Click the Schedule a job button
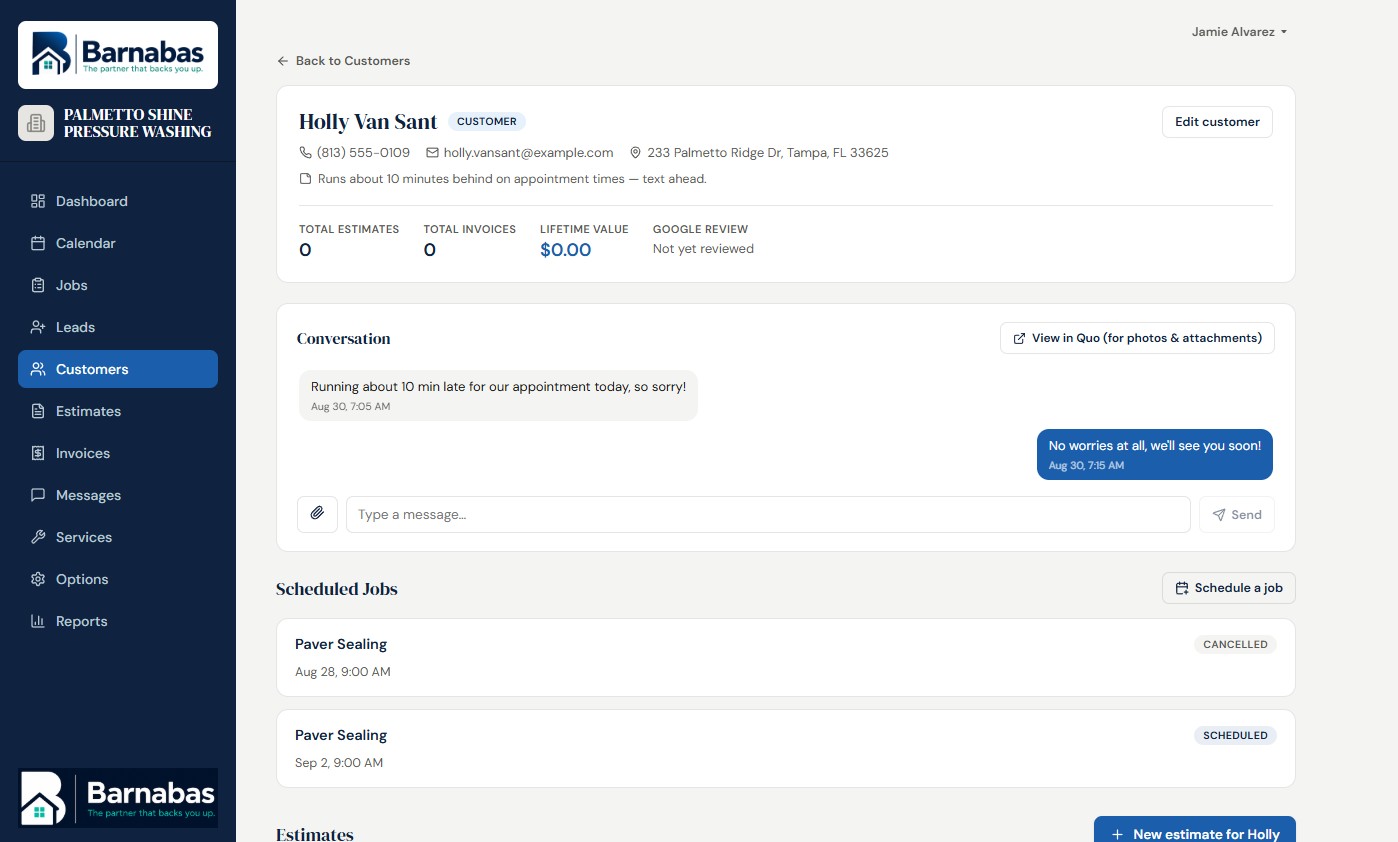 click(1228, 588)
